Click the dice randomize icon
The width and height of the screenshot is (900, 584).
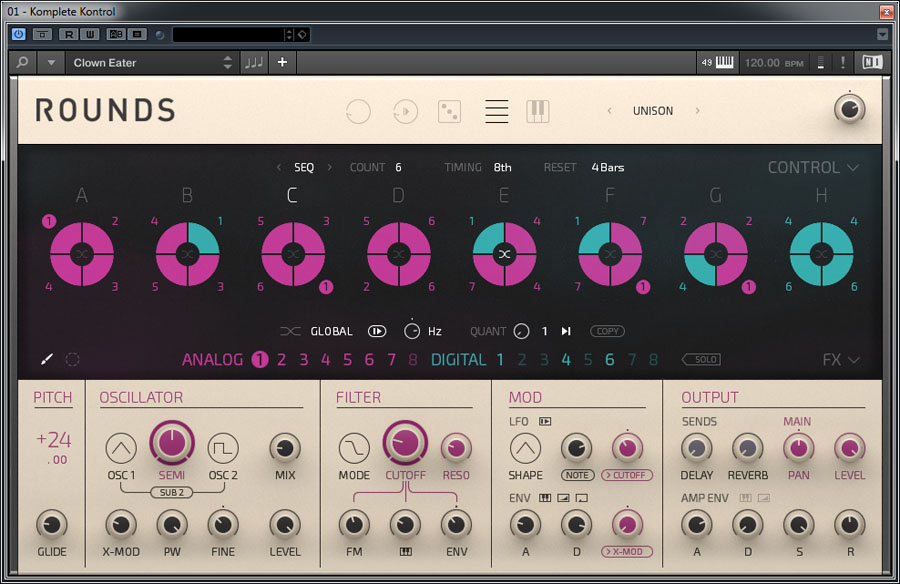449,111
